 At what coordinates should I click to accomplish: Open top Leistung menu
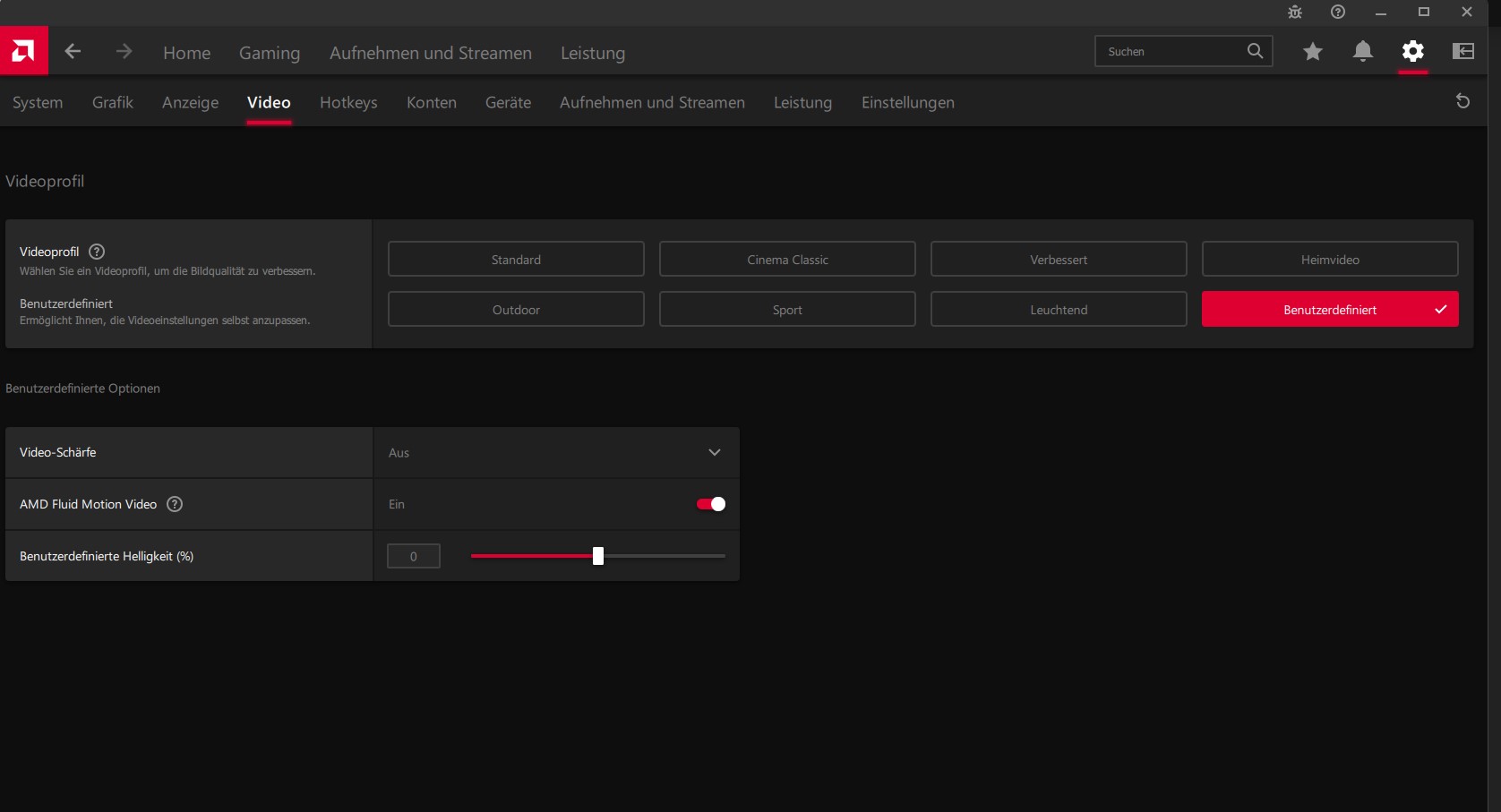pos(593,53)
